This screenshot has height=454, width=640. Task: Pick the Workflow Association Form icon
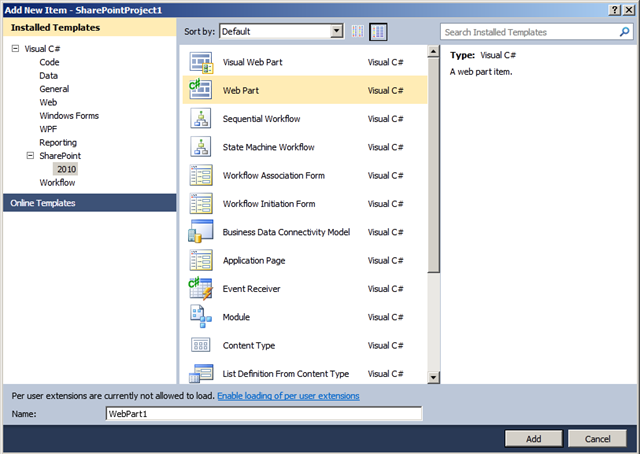coord(201,175)
